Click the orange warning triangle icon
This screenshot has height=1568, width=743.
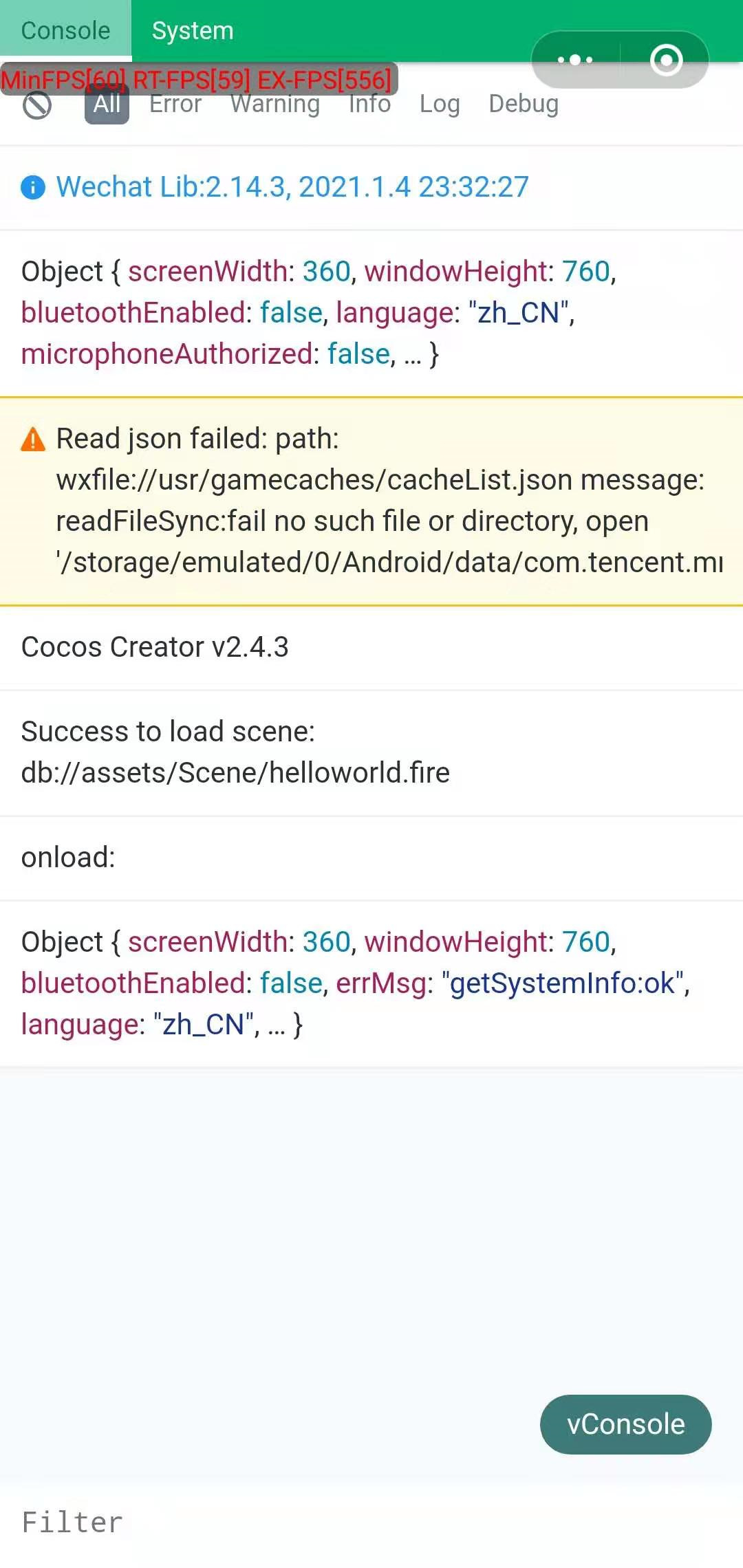pos(33,439)
